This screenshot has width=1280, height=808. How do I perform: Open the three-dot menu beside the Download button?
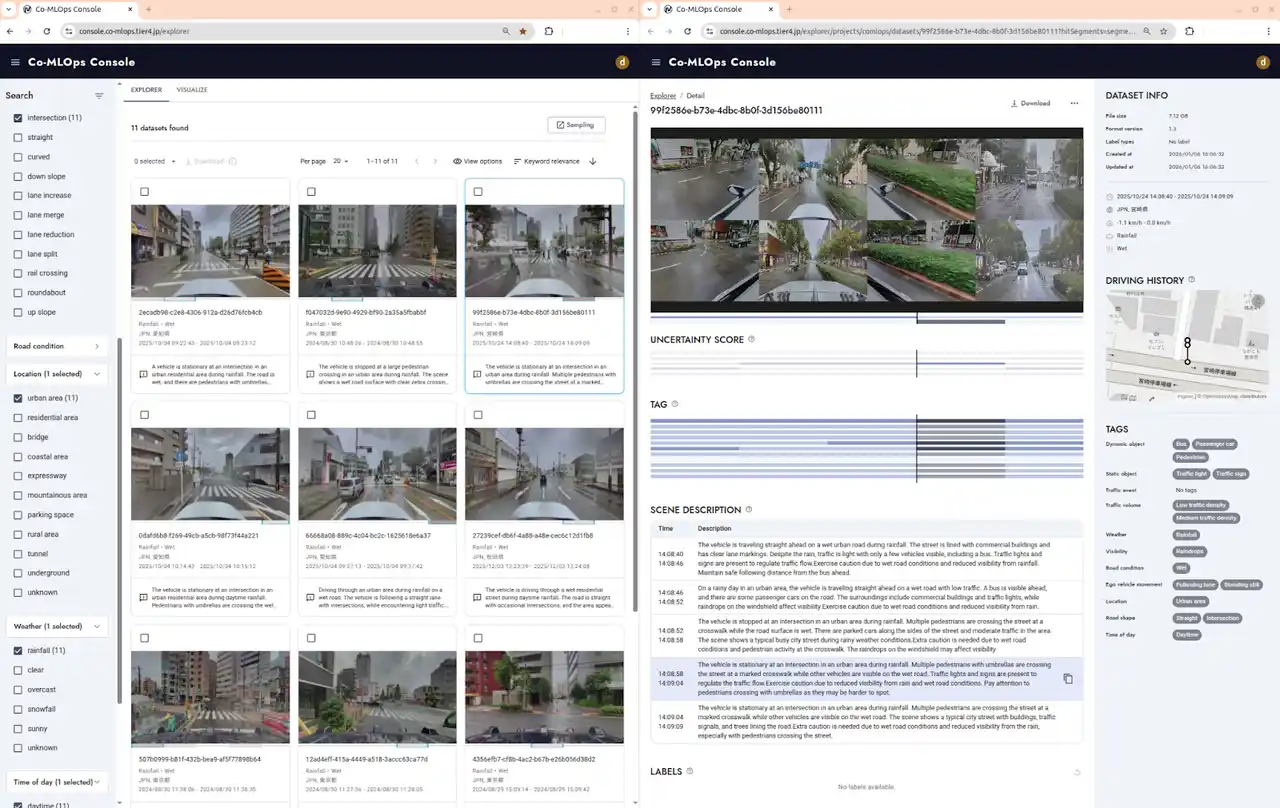pyautogui.click(x=1074, y=103)
